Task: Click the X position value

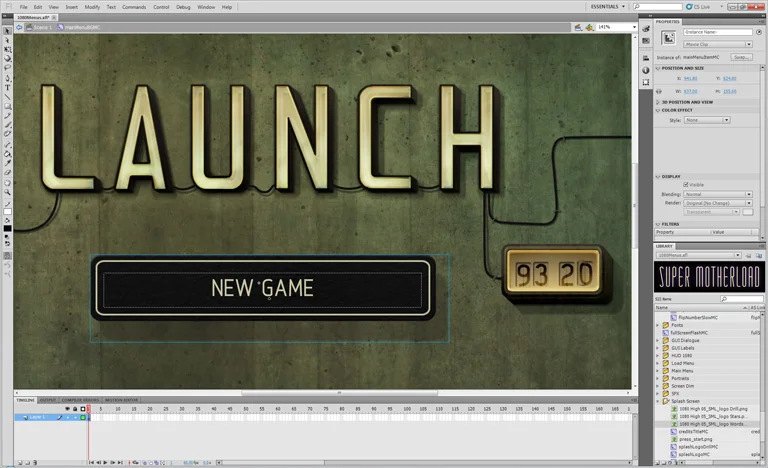Action: coord(690,78)
